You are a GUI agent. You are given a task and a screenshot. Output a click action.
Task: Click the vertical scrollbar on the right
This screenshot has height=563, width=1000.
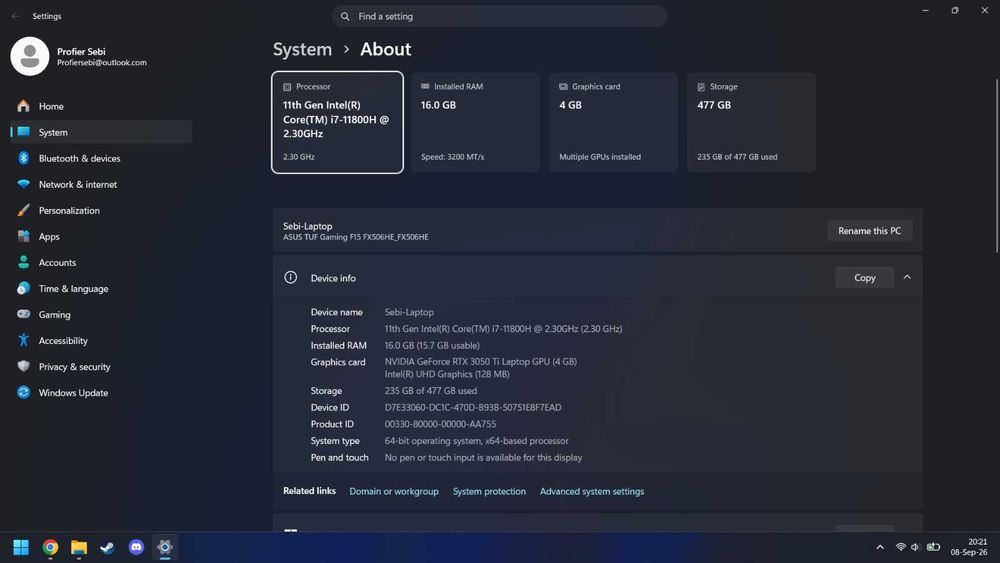[x=996, y=166]
